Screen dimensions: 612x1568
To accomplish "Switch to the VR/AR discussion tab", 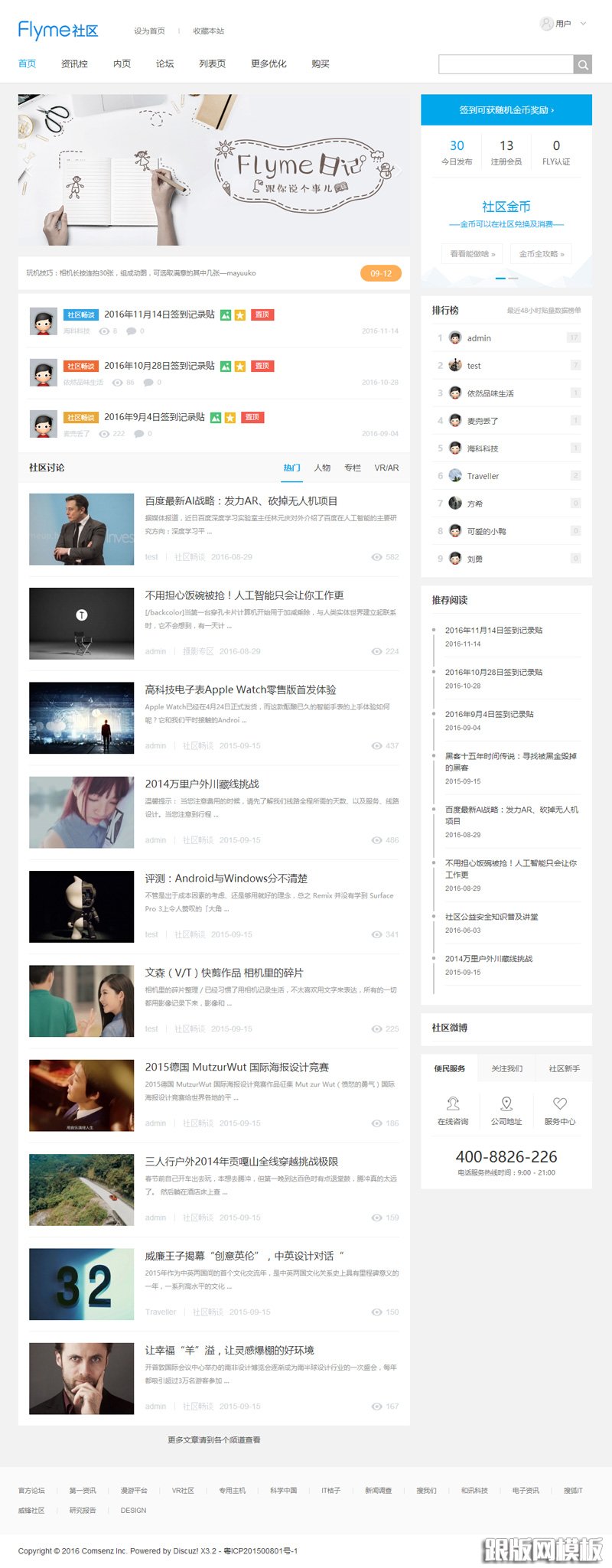I will coord(386,468).
